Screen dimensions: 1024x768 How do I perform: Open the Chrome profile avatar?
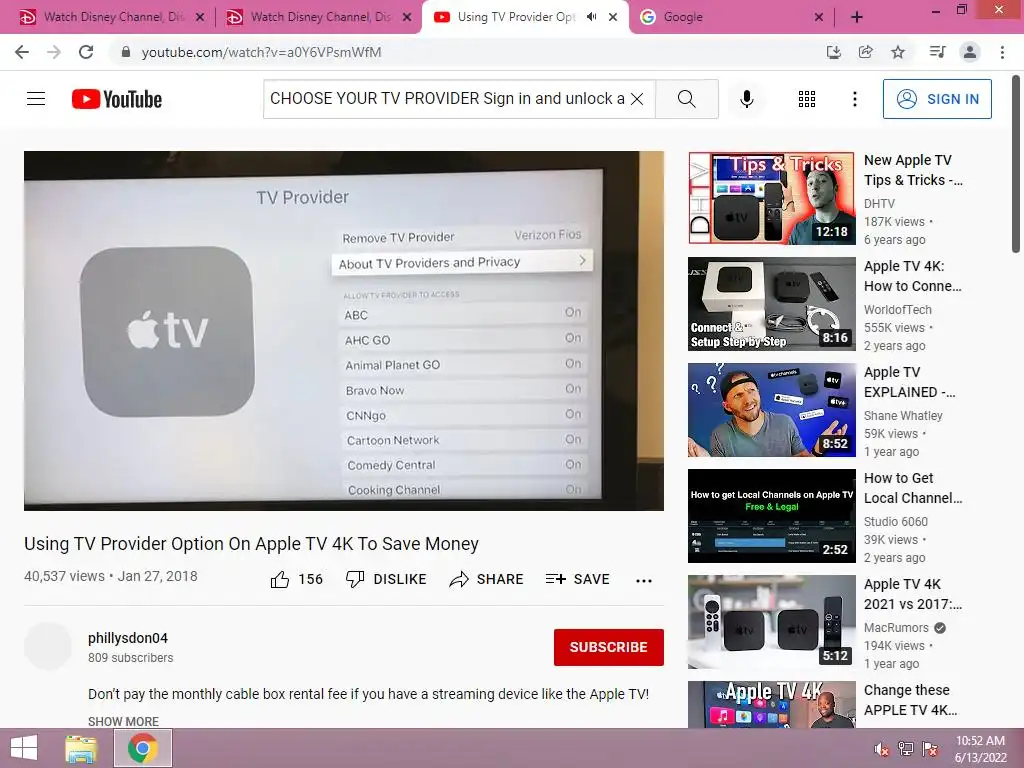970,52
